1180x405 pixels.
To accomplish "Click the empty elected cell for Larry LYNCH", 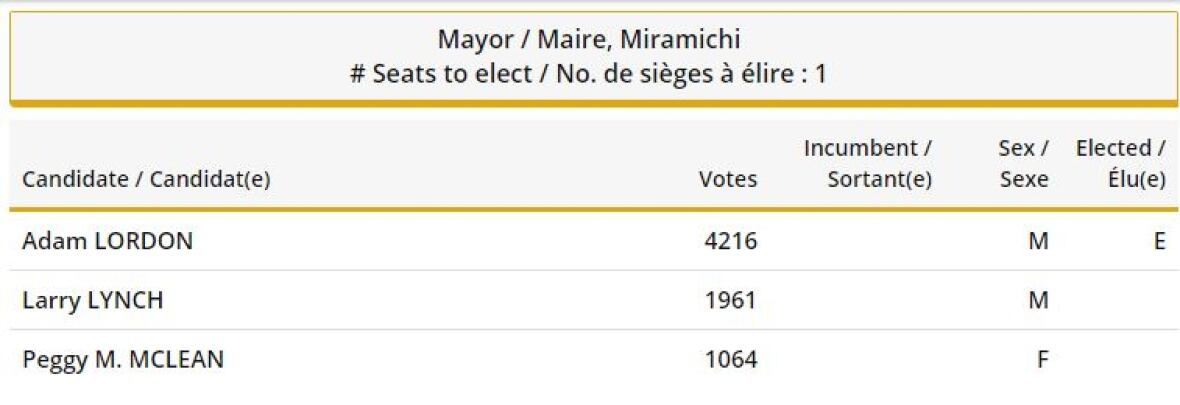I will (x=1120, y=300).
